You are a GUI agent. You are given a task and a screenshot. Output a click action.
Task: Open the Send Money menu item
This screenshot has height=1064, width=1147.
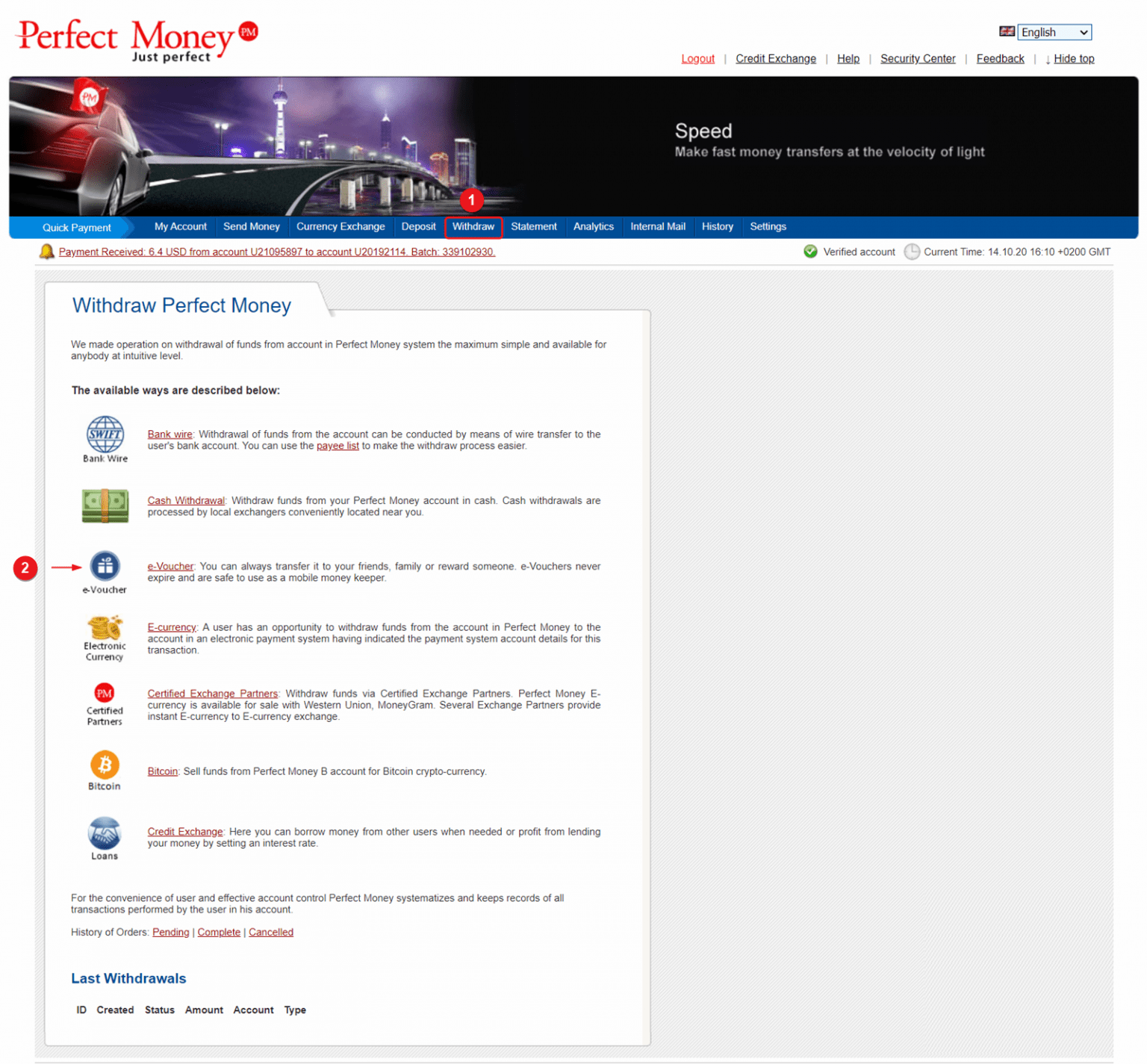(252, 226)
